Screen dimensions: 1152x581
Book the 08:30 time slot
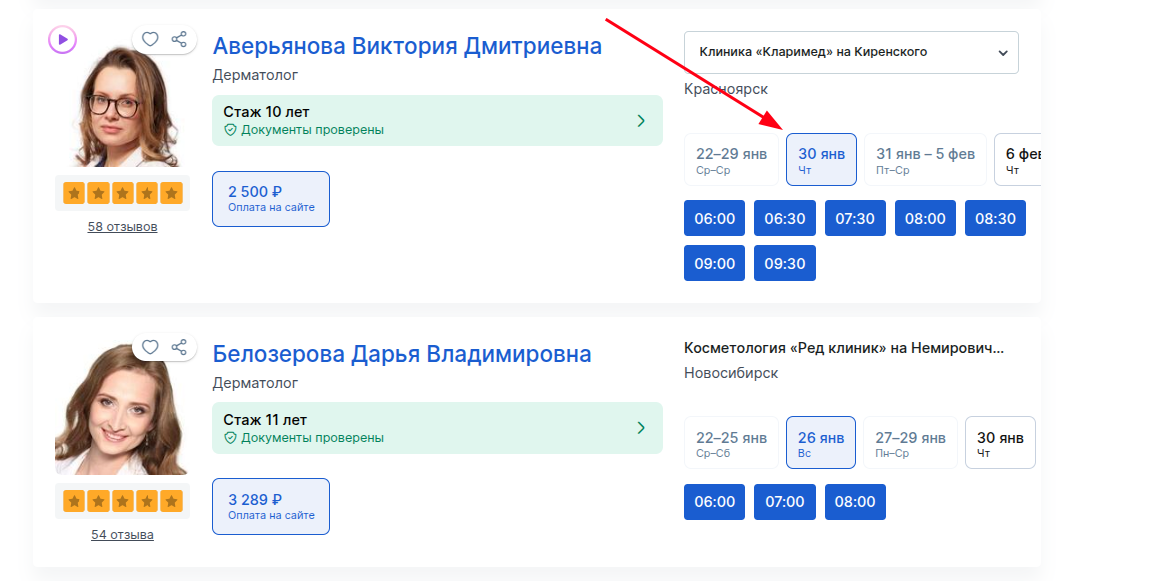(x=996, y=218)
